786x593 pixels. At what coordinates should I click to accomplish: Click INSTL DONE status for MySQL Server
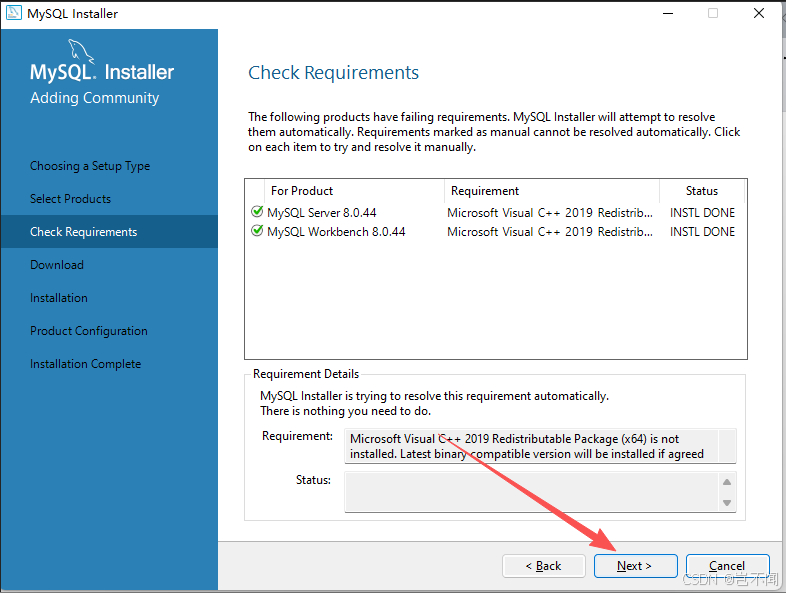tap(702, 213)
